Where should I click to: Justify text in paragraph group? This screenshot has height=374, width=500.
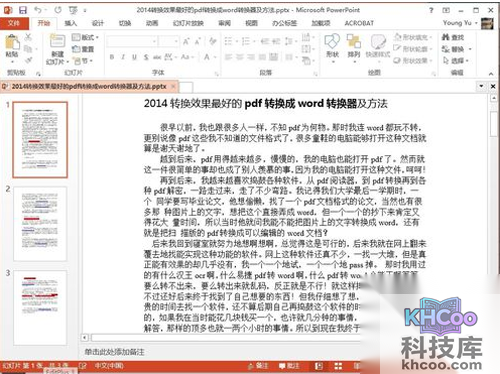click(262, 57)
